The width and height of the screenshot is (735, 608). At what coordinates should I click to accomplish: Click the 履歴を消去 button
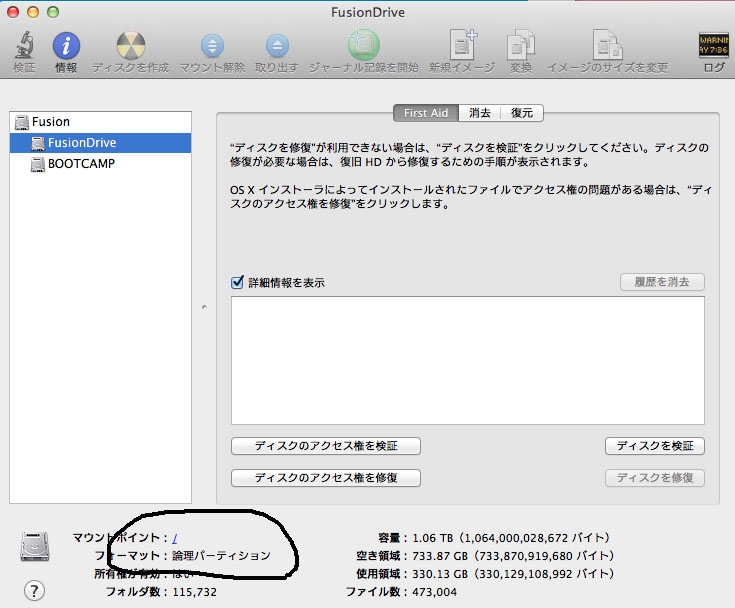662,282
